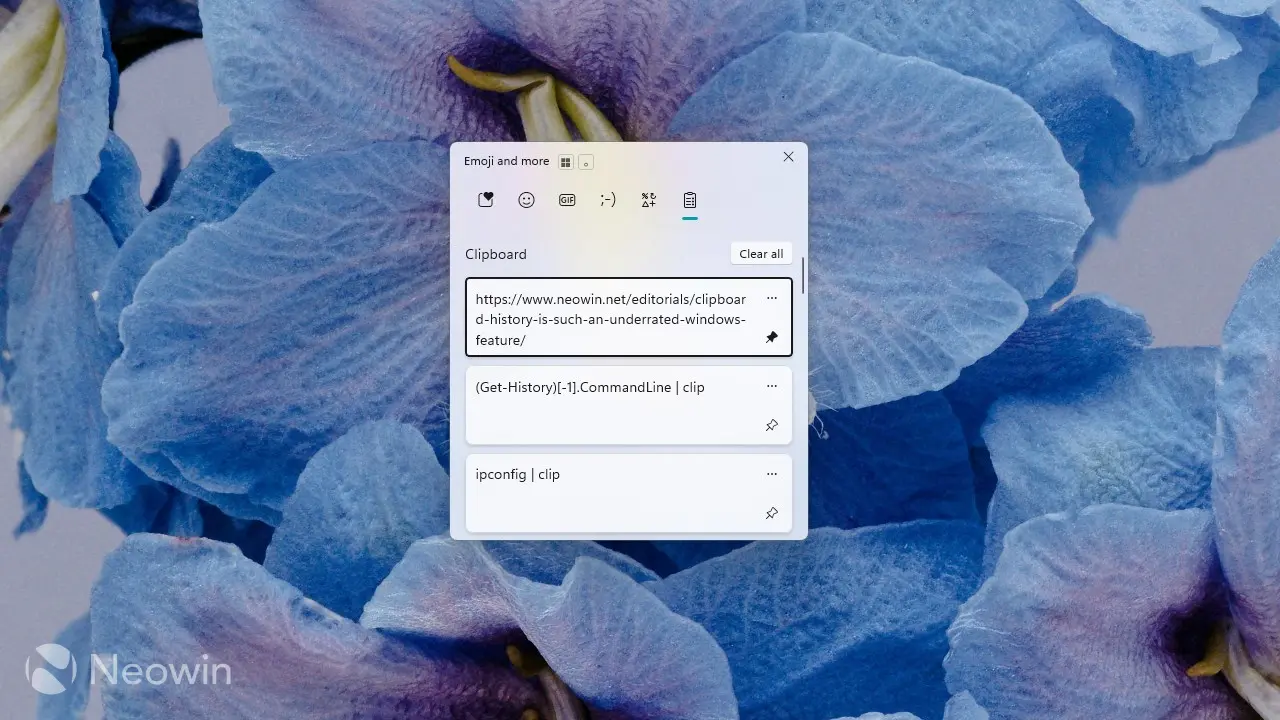Switch to the Emoji smiley tab
1280x720 pixels.
[526, 200]
